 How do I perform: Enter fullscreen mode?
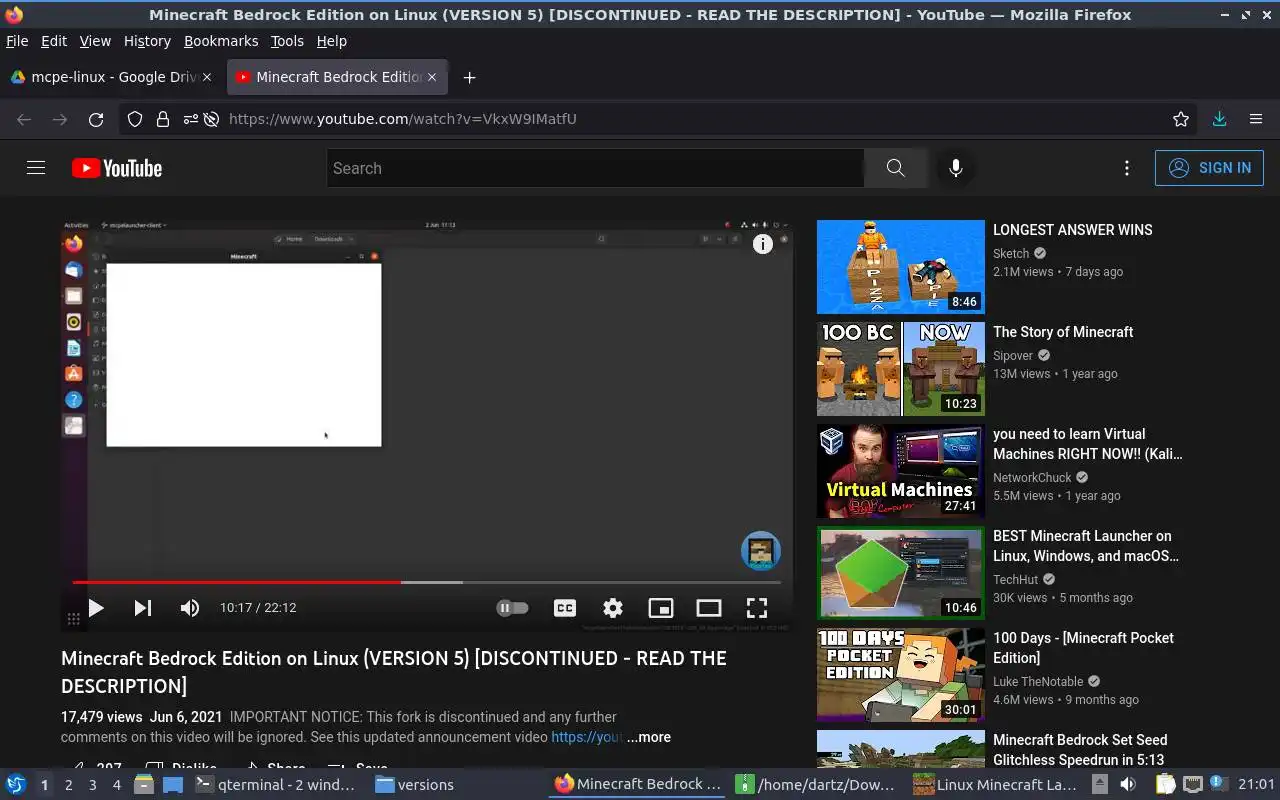coord(757,608)
